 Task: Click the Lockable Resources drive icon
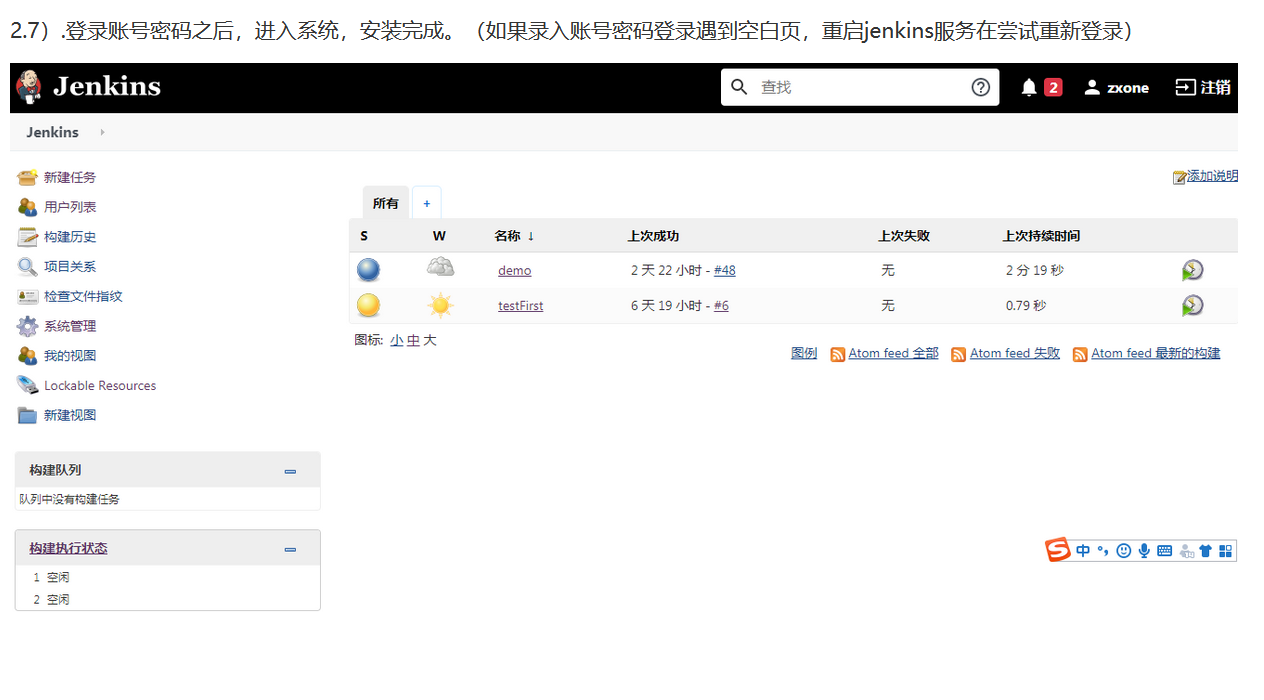coord(27,385)
